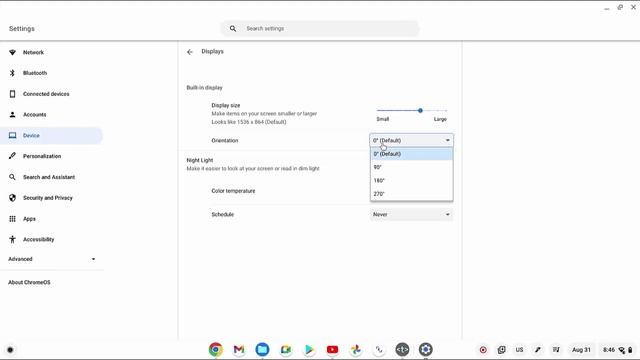The height and width of the screenshot is (360, 640).
Task: Open Gmail from the shelf
Action: click(x=239, y=349)
